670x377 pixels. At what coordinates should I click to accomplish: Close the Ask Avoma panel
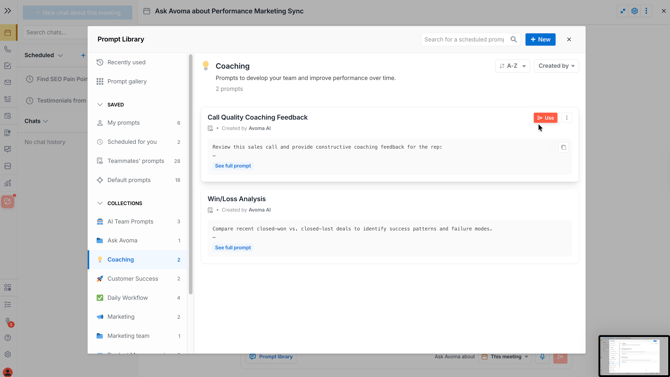click(663, 11)
